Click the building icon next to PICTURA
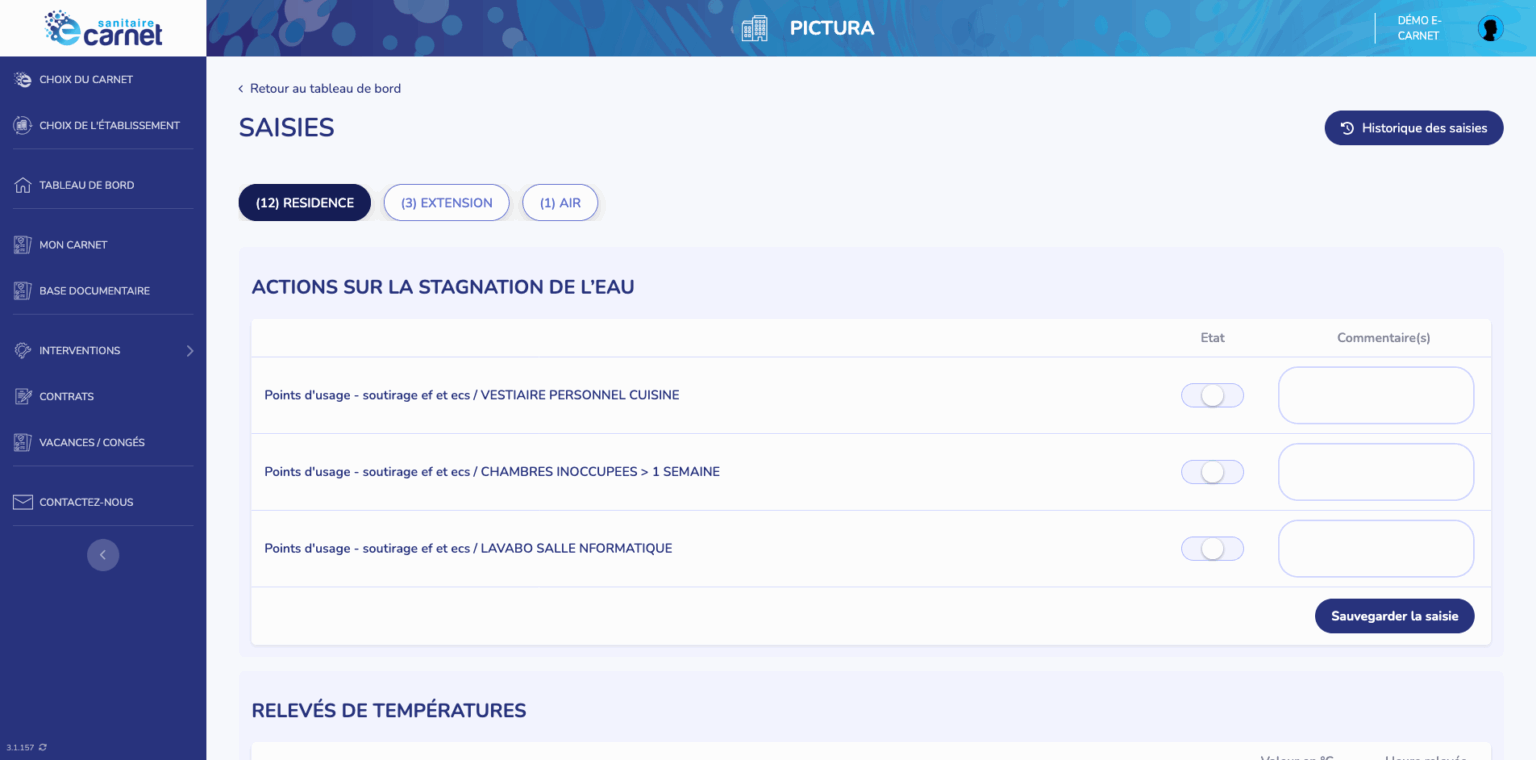Image resolution: width=1536 pixels, height=760 pixels. coord(754,28)
